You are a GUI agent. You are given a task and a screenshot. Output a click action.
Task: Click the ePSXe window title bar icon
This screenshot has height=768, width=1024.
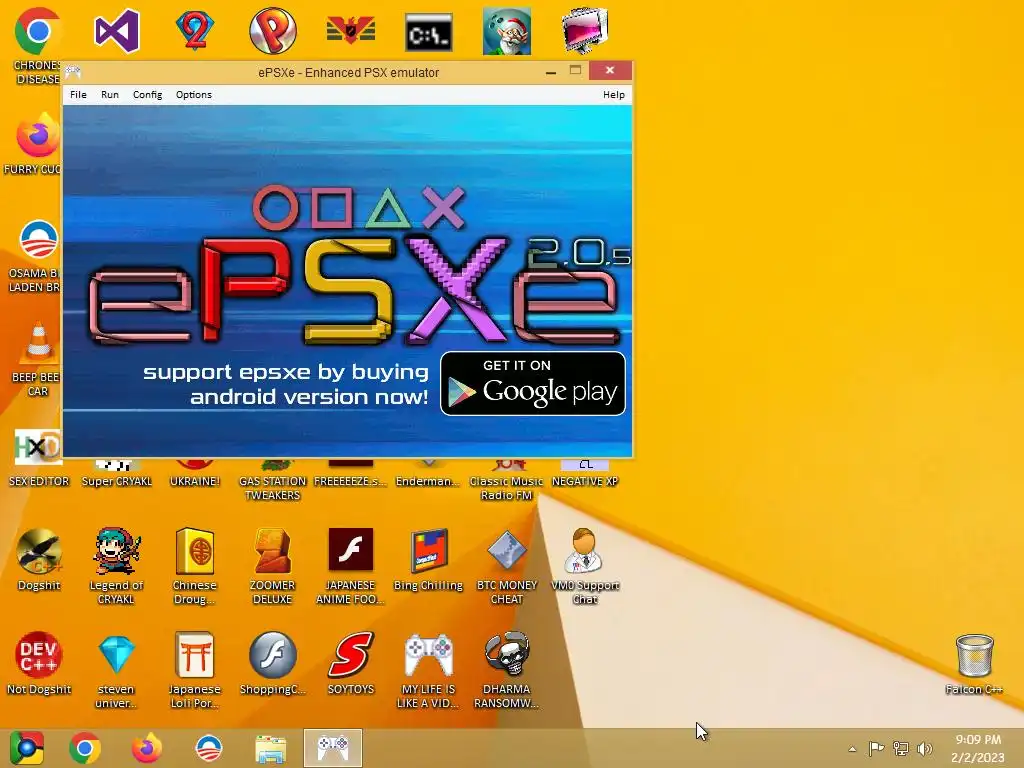(x=72, y=72)
